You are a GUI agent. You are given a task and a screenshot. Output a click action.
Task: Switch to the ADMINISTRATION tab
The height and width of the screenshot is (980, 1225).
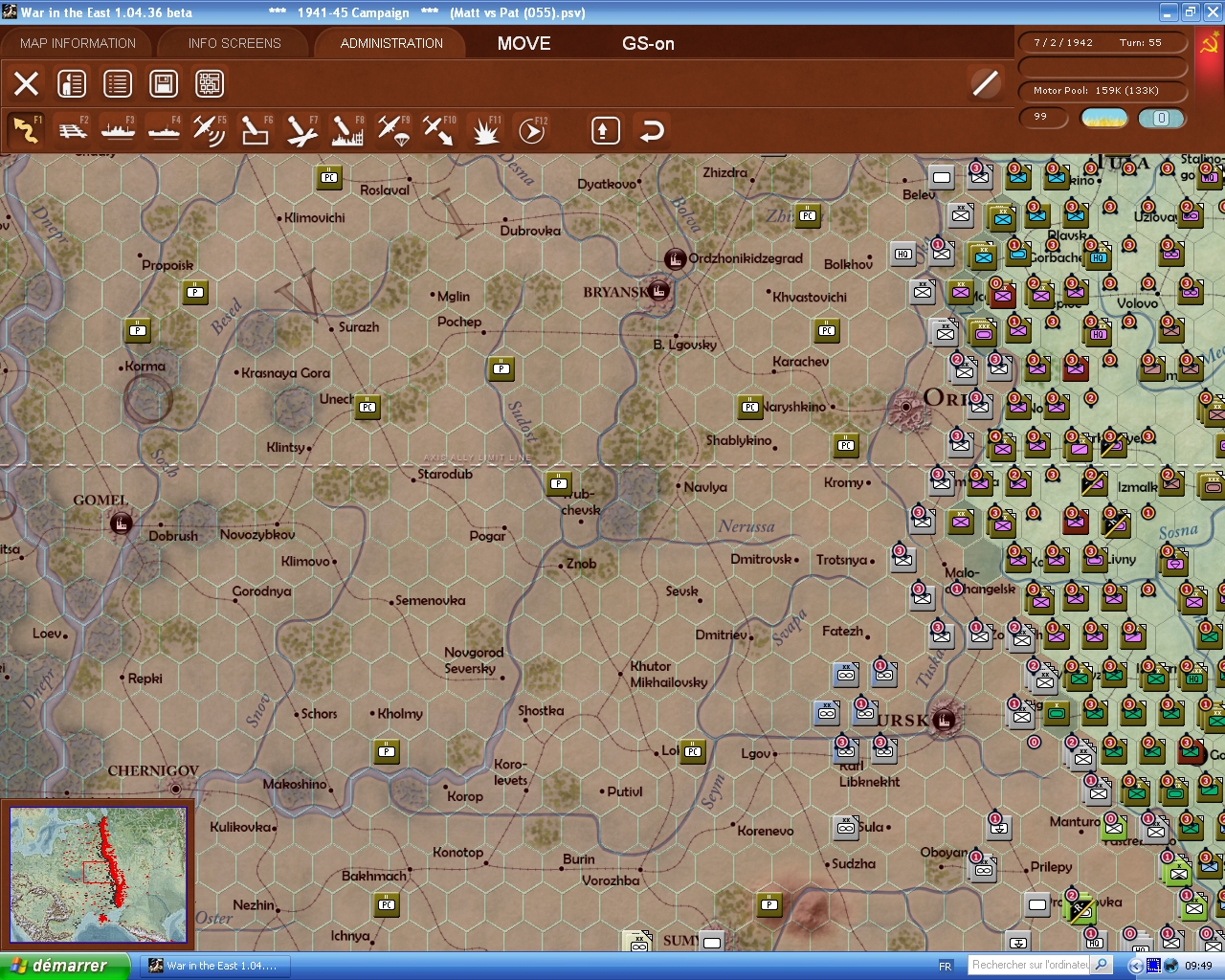point(391,43)
